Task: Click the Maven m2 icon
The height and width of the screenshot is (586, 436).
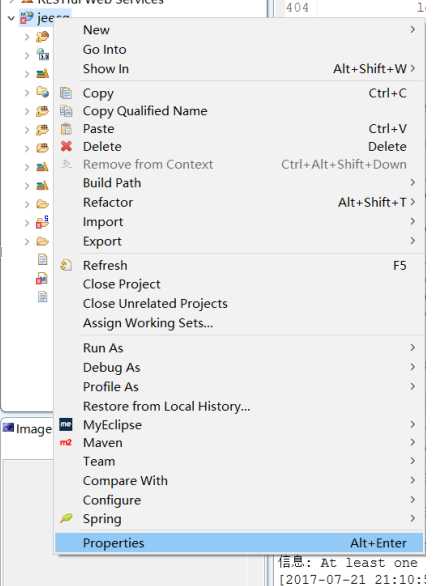Action: 66,442
